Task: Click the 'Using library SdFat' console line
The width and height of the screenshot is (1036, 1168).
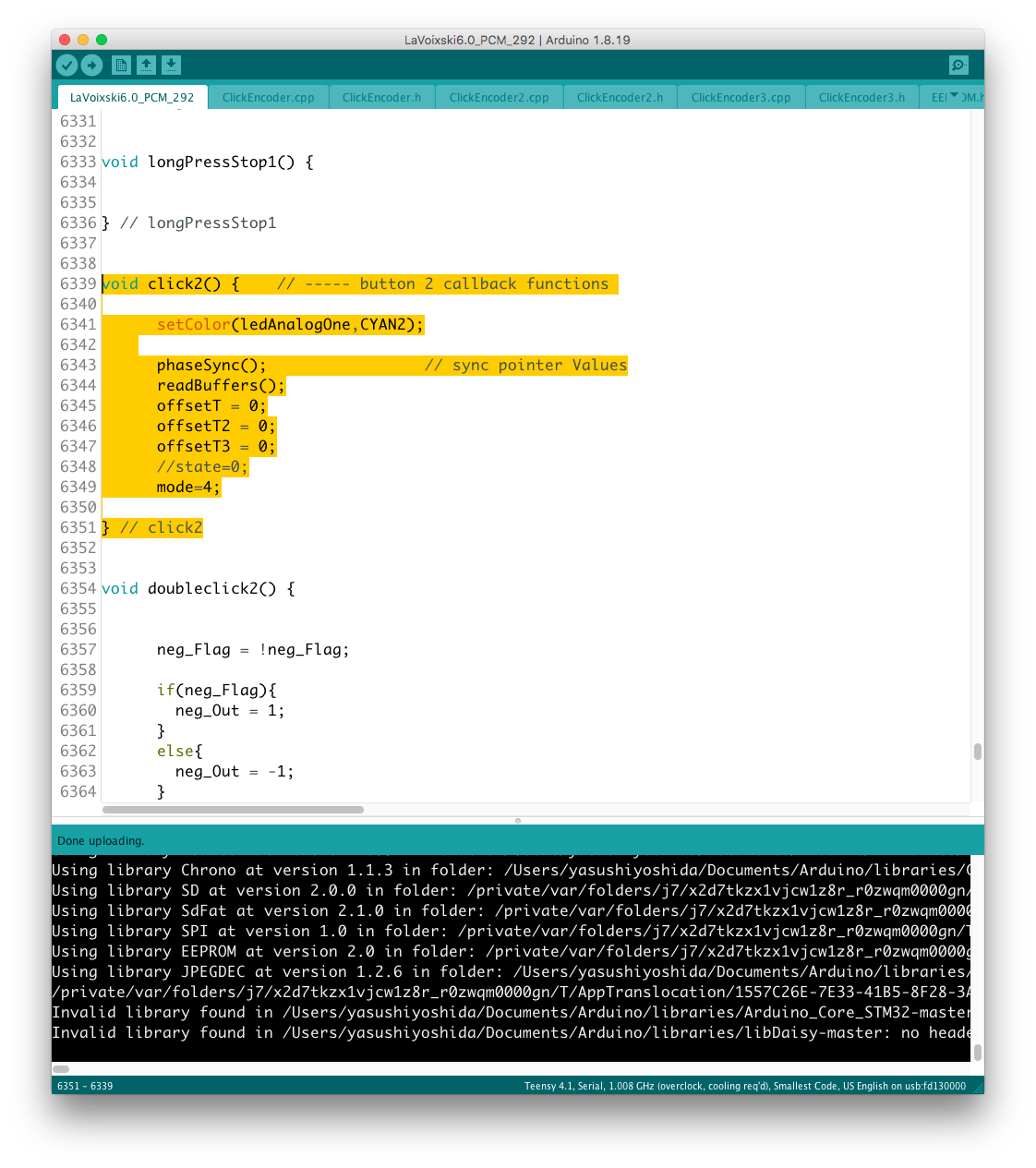Action: pos(511,910)
